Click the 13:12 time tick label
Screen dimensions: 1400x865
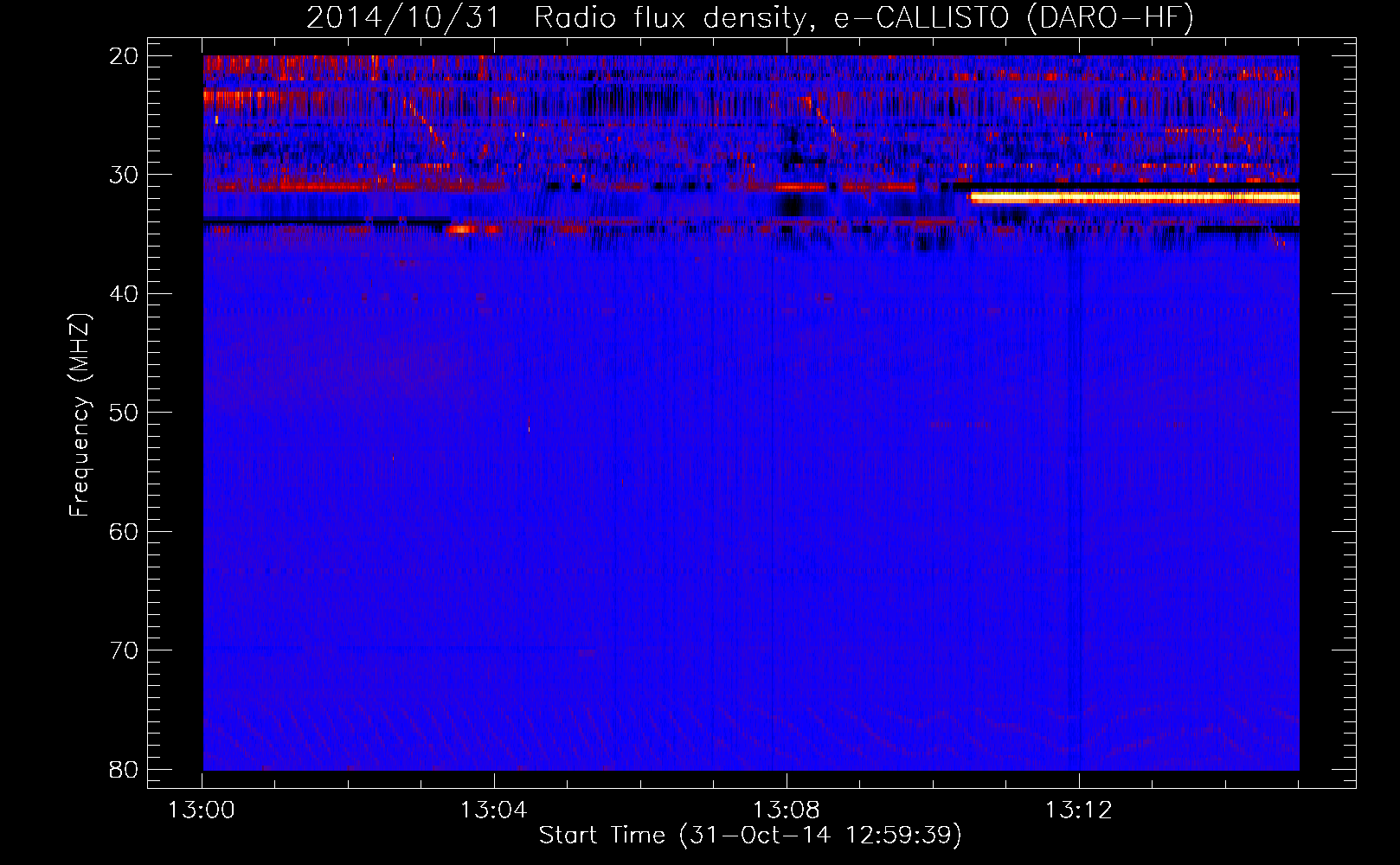pyautogui.click(x=1078, y=811)
